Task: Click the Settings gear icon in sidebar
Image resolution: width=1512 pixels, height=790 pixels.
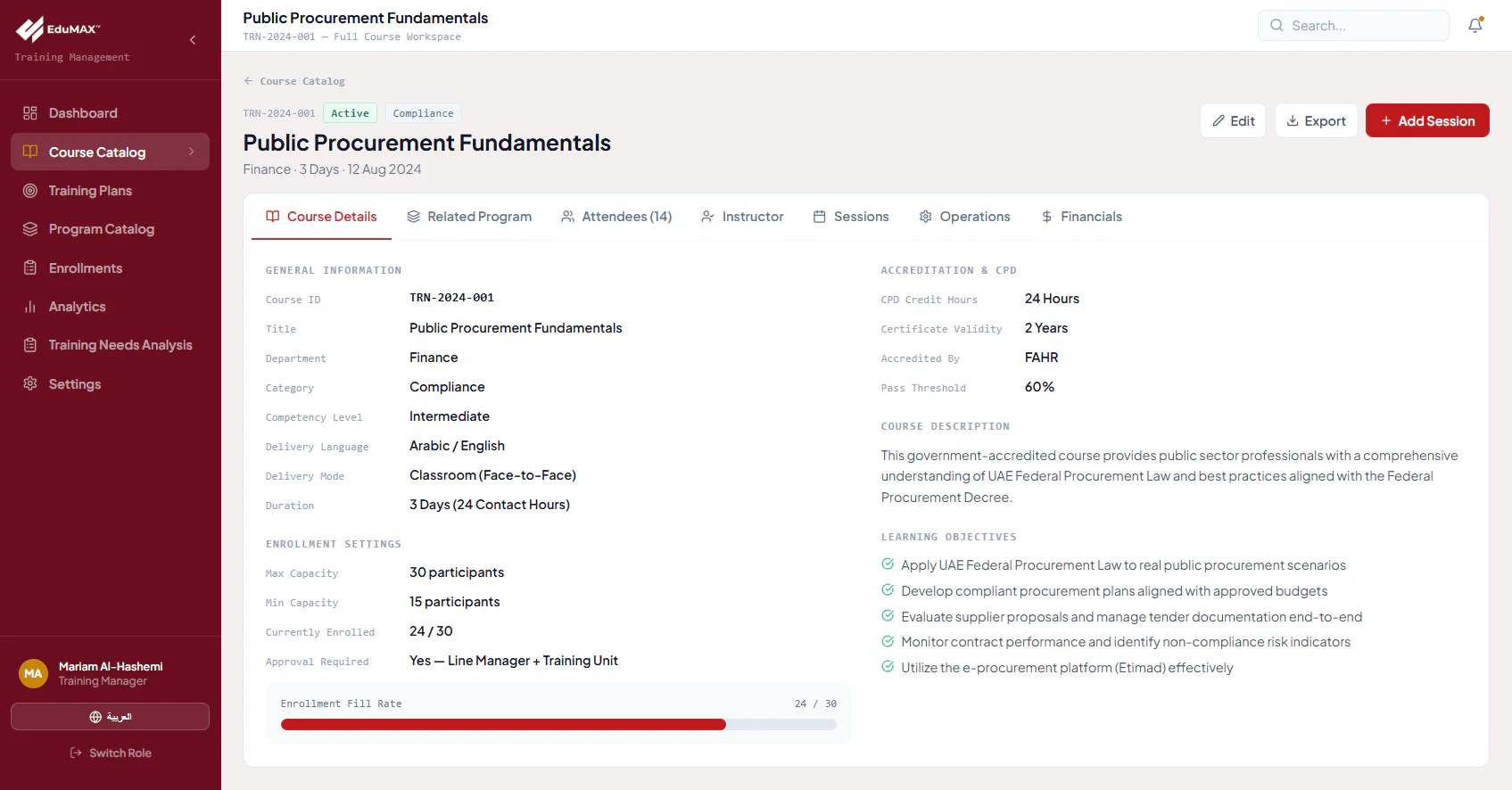Action: pyautogui.click(x=30, y=383)
